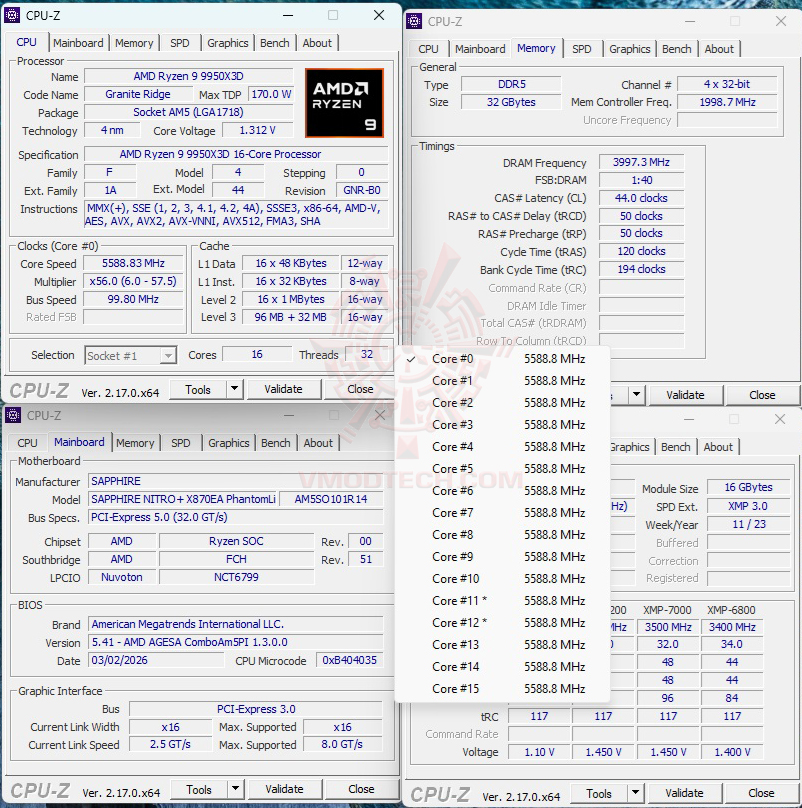Image resolution: width=802 pixels, height=808 pixels.
Task: Click CPU-Z app icon in CPU window title
Action: click(12, 15)
